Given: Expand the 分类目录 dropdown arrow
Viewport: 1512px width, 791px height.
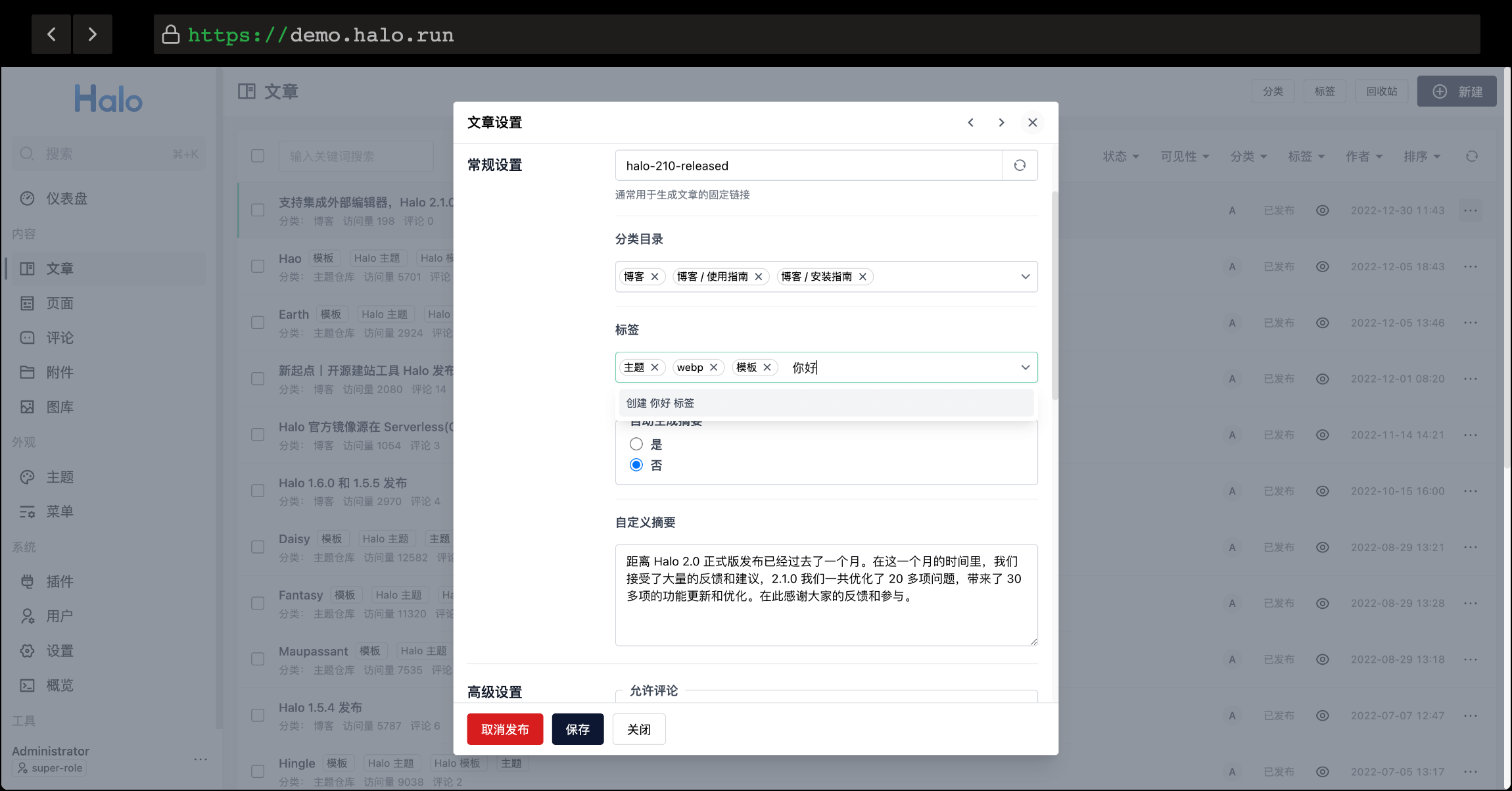Looking at the screenshot, I should pyautogui.click(x=1025, y=276).
